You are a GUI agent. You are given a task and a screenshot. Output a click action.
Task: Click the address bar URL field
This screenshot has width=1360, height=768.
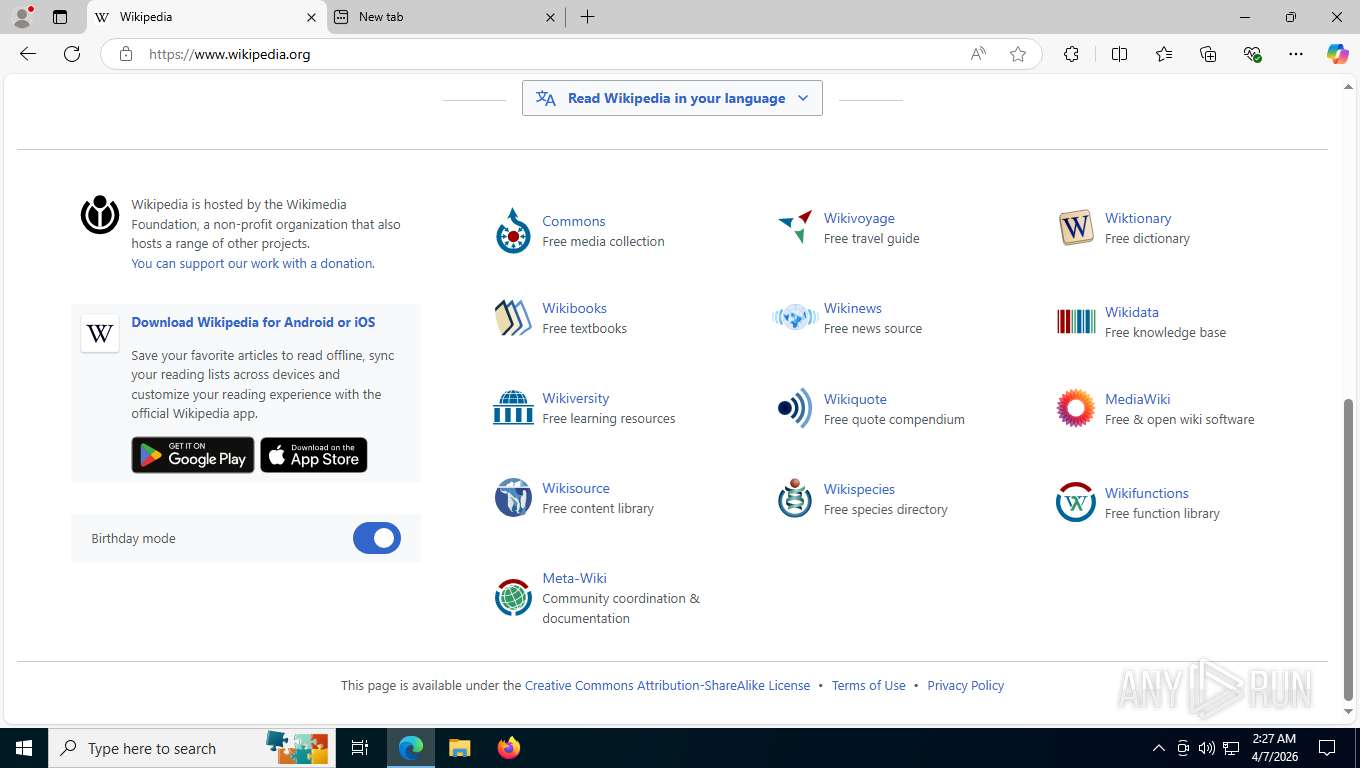coord(550,54)
